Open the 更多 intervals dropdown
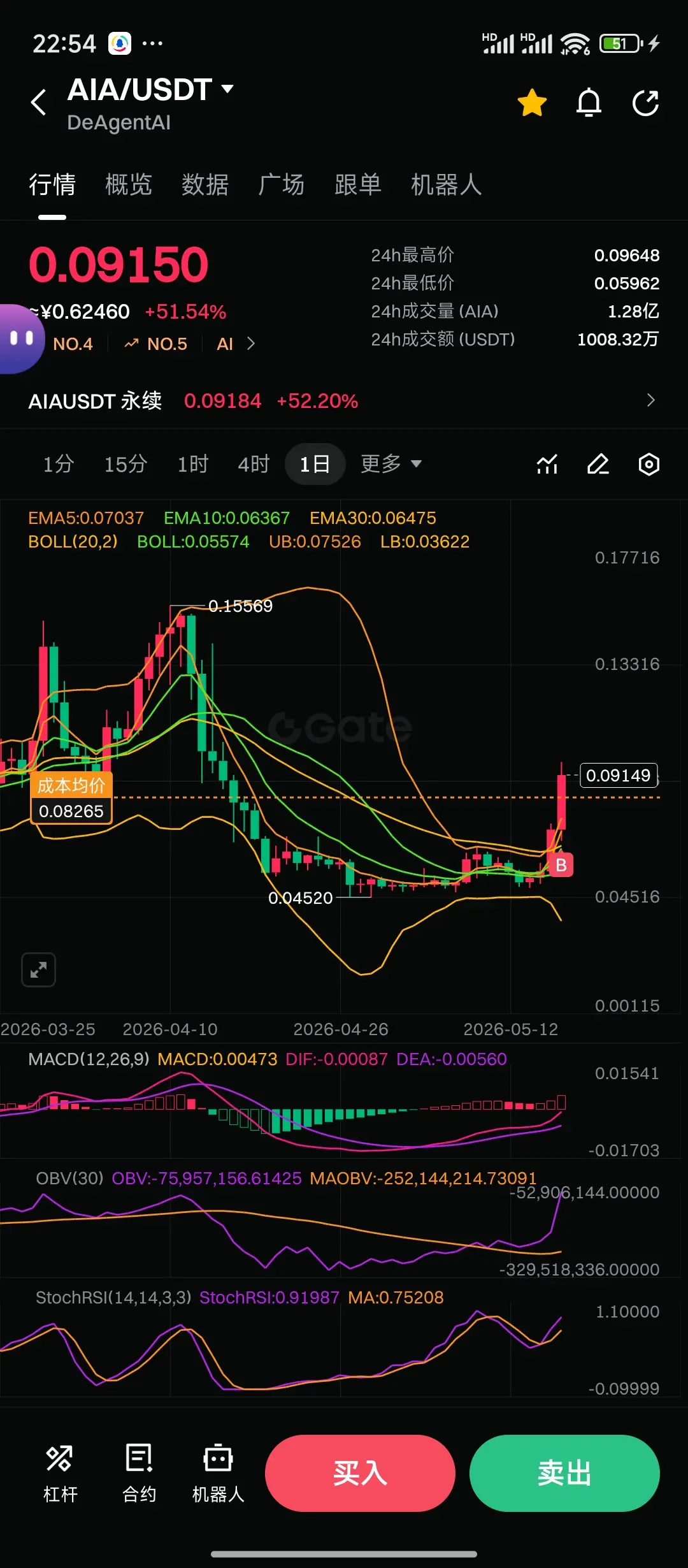 click(391, 464)
